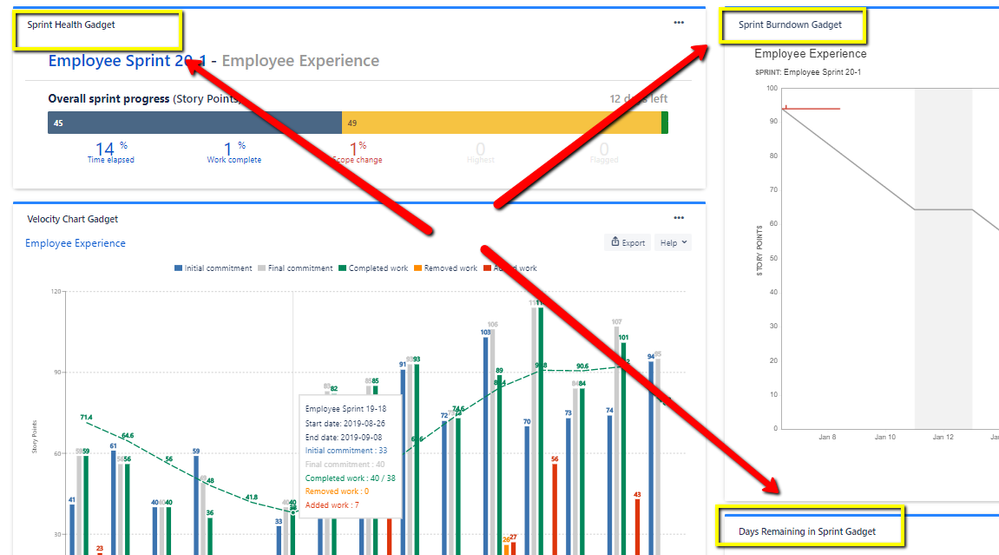
Task: Click the 1% Work complete metric
Action: pos(234,152)
